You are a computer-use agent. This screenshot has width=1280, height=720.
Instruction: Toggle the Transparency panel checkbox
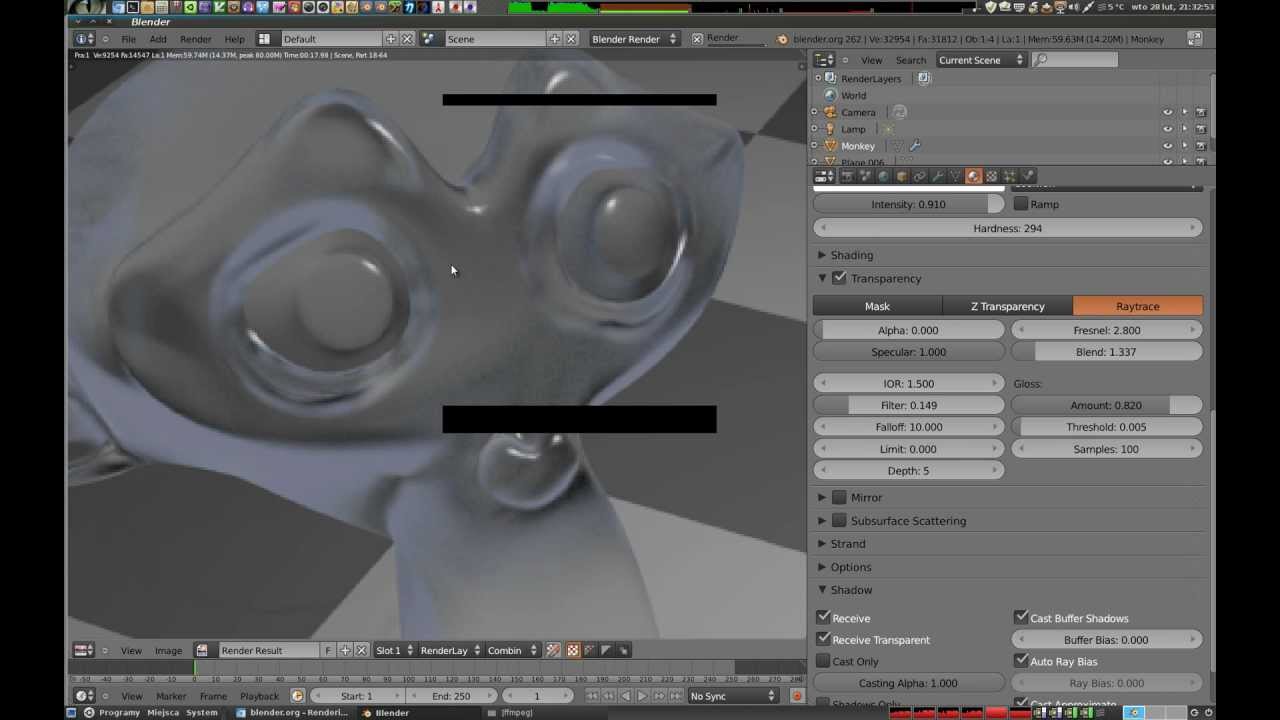coord(839,278)
